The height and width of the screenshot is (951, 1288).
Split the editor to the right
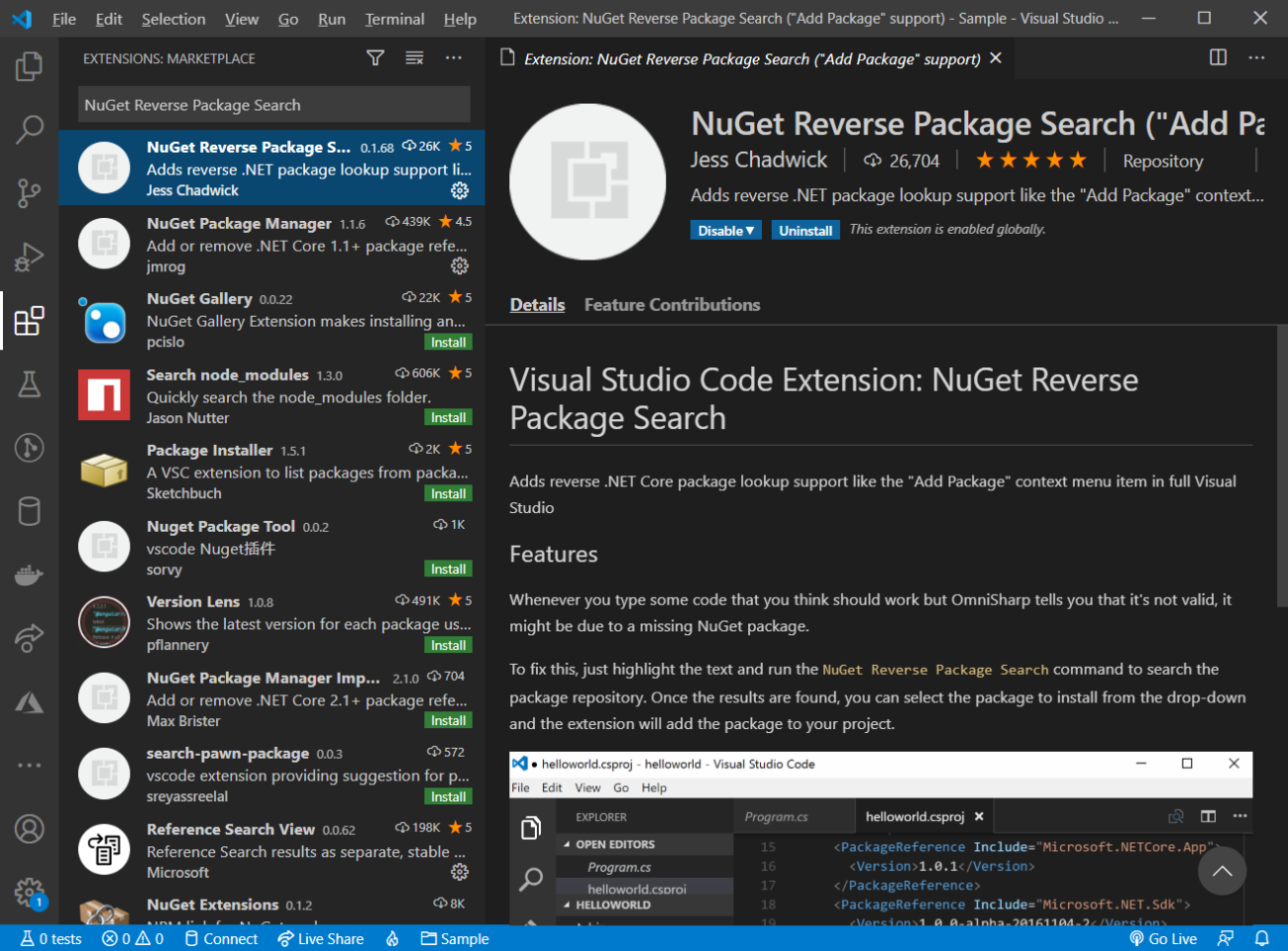1219,57
